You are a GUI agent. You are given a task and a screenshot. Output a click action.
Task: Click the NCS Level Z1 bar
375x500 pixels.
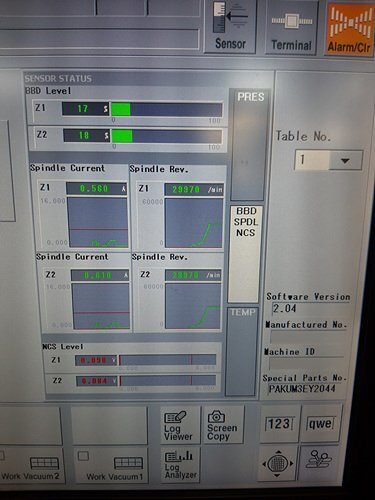click(x=167, y=360)
